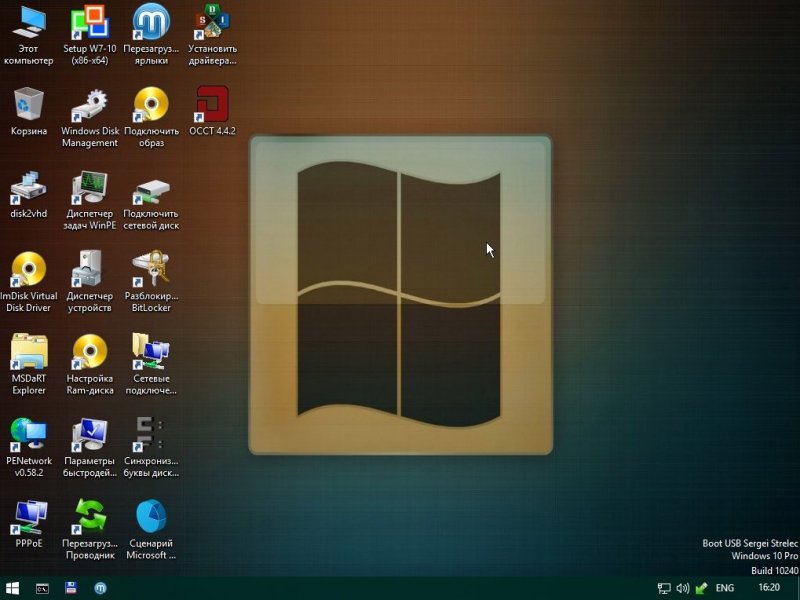Viewport: 800px width, 600px height.
Task: Open the 16:20 taskbar clock
Action: click(769, 588)
